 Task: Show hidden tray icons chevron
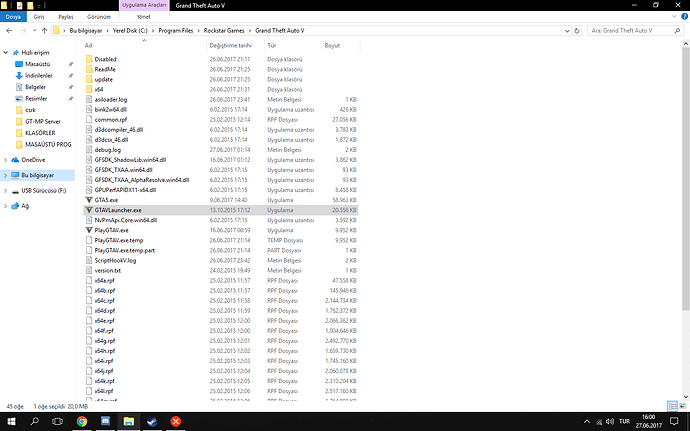[x=587, y=422]
